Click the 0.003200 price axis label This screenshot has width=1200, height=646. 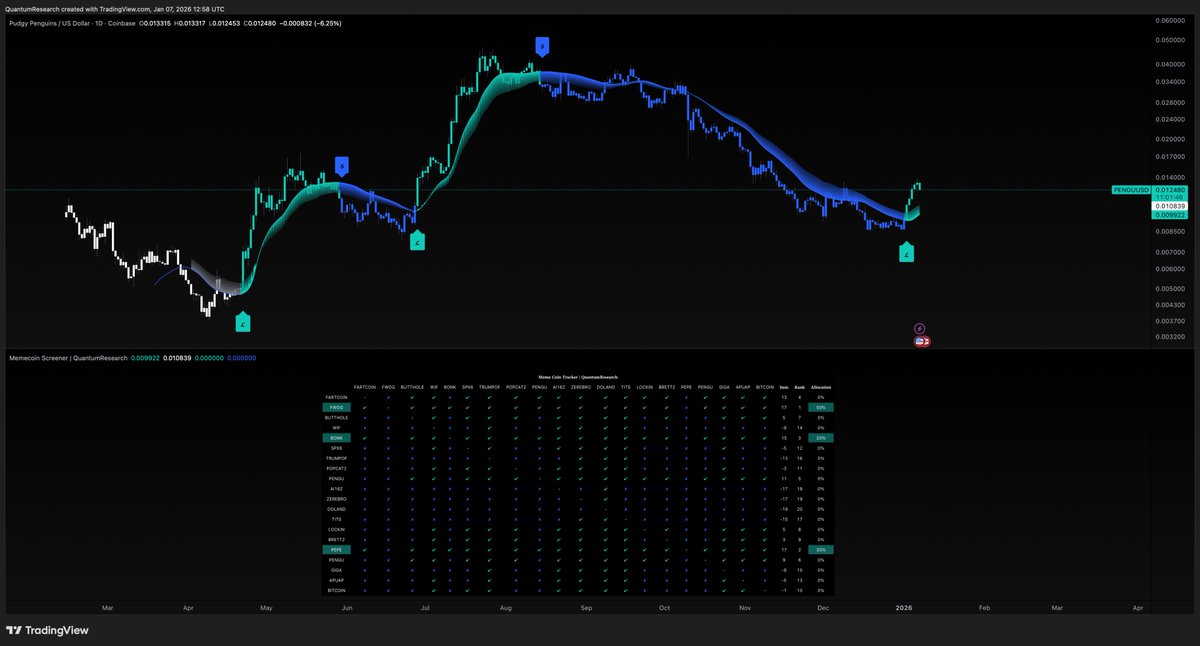click(x=1172, y=337)
